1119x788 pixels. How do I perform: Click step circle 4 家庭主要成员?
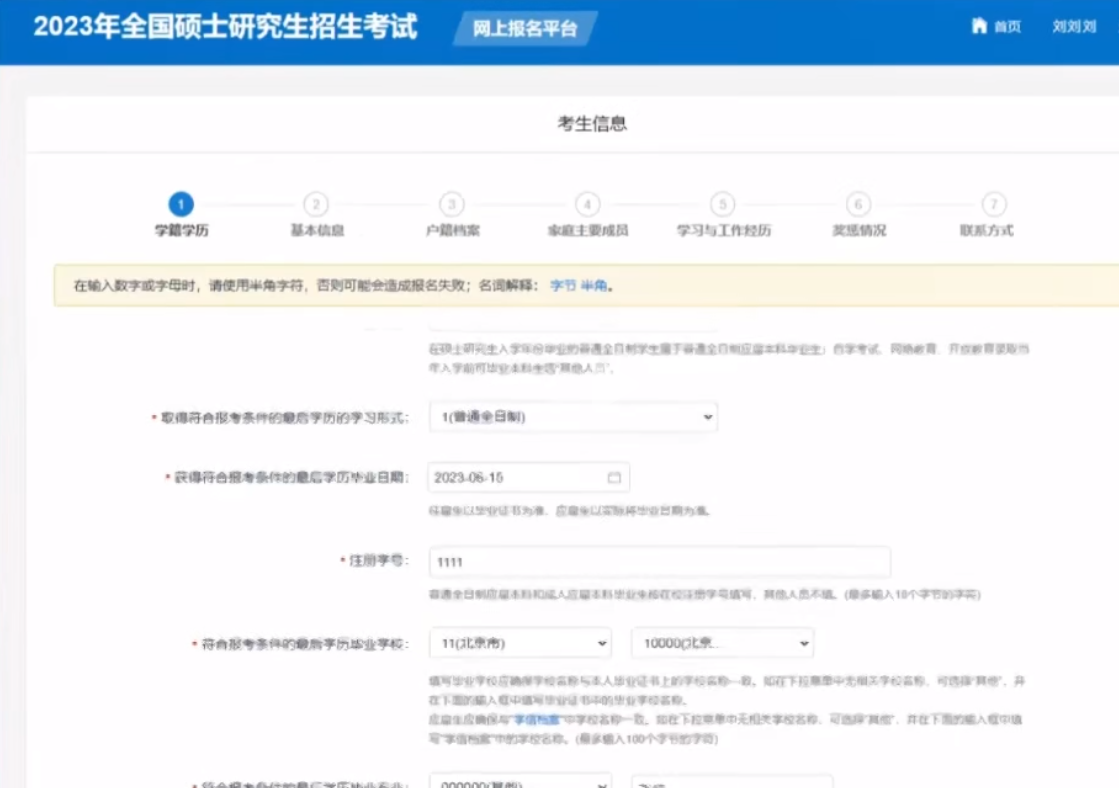[587, 203]
